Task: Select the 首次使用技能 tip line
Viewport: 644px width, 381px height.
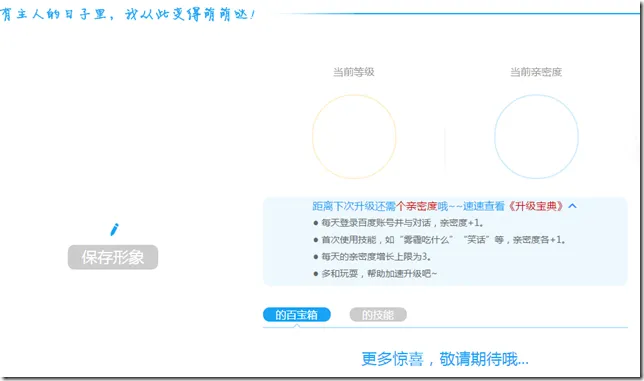Action: pos(439,240)
